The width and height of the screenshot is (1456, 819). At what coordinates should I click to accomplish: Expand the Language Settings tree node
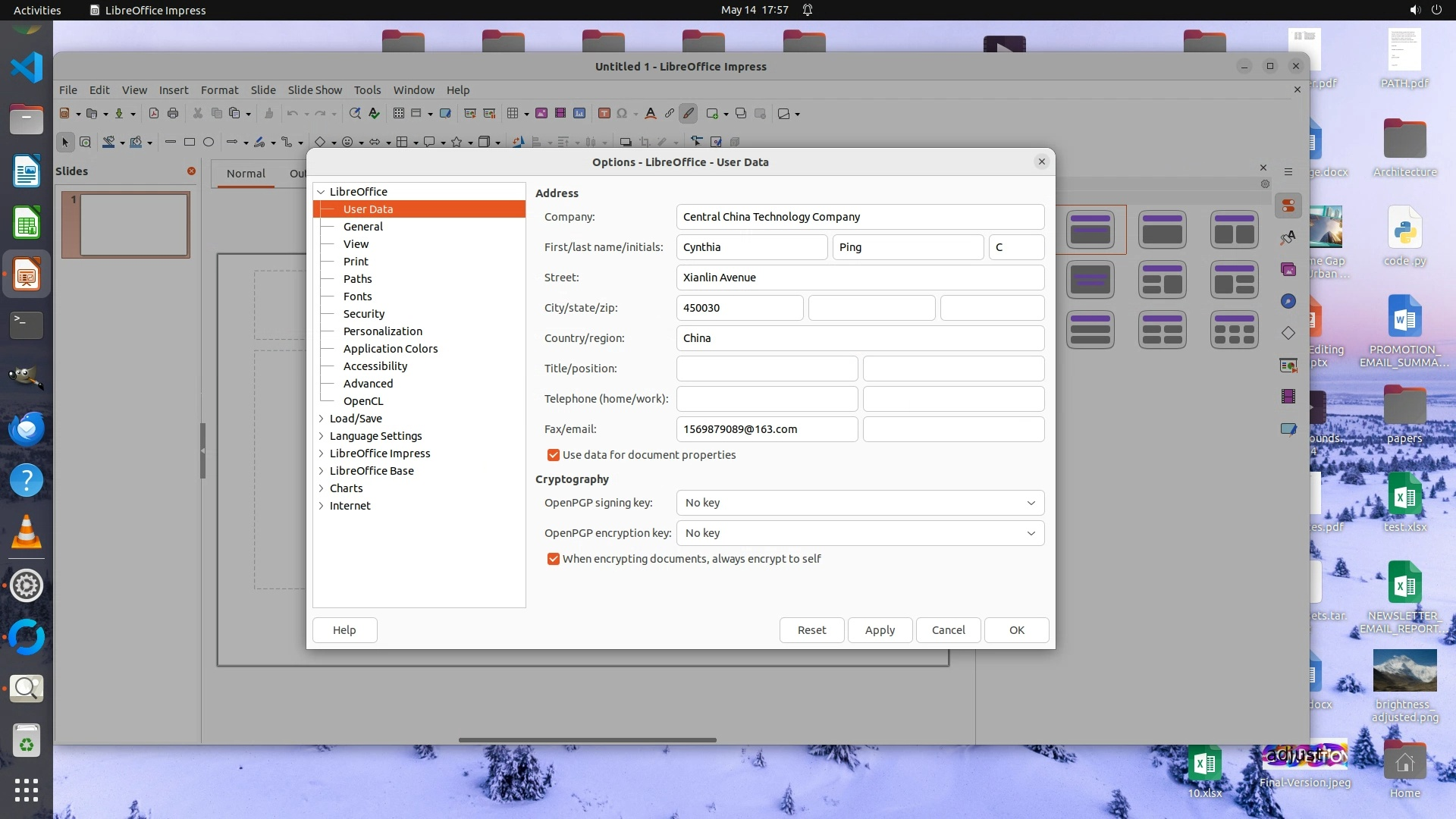tap(321, 436)
